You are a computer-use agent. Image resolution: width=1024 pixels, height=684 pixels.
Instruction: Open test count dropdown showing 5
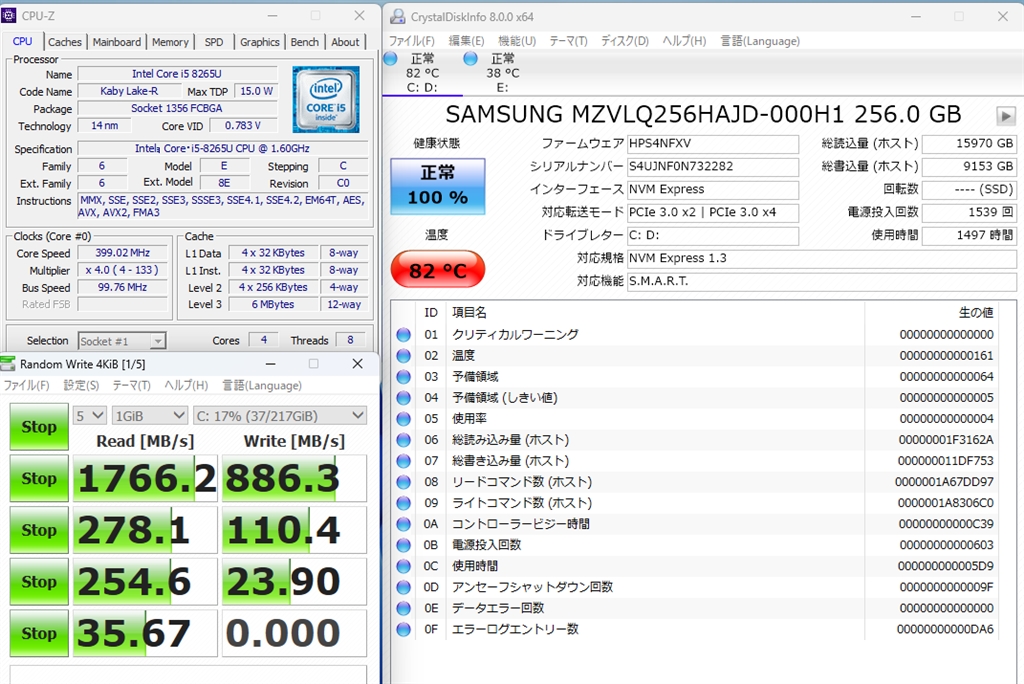[89, 415]
